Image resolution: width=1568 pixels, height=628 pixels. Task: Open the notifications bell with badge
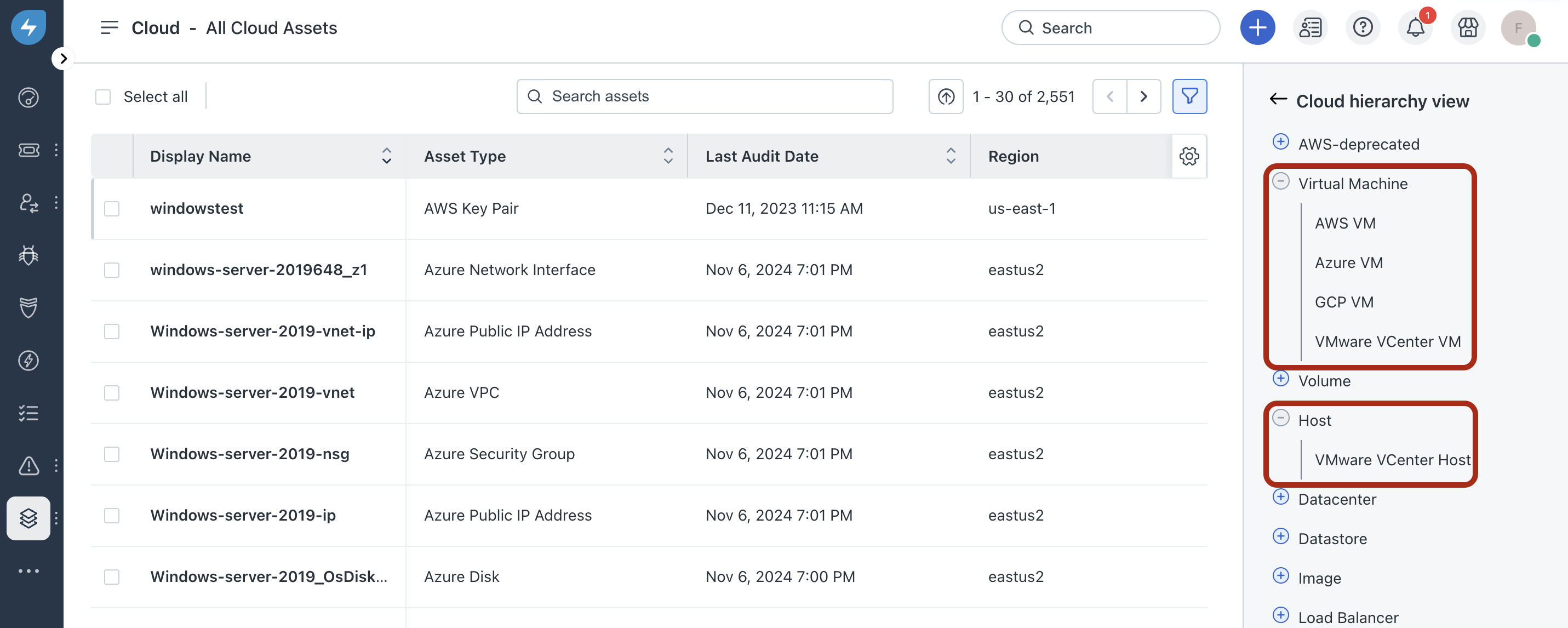click(x=1415, y=27)
